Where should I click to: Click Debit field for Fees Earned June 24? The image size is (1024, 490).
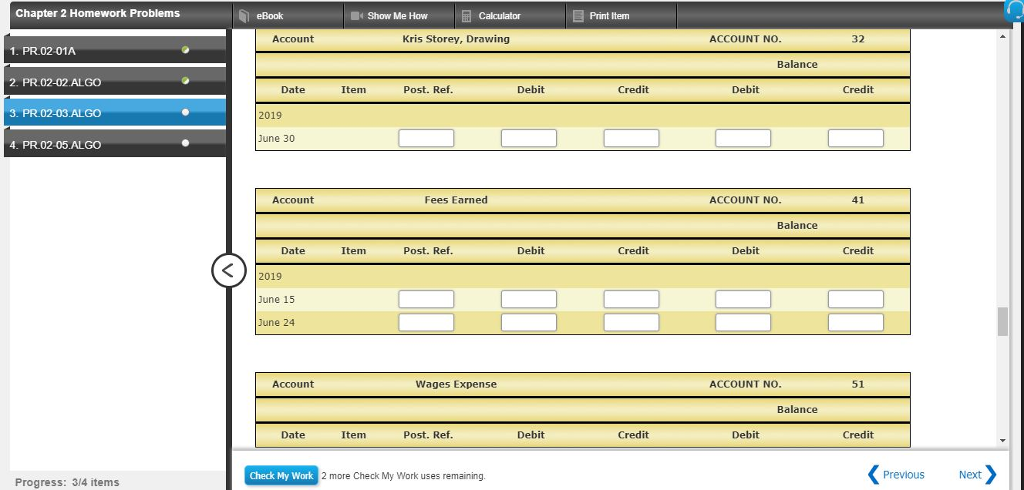click(x=529, y=322)
